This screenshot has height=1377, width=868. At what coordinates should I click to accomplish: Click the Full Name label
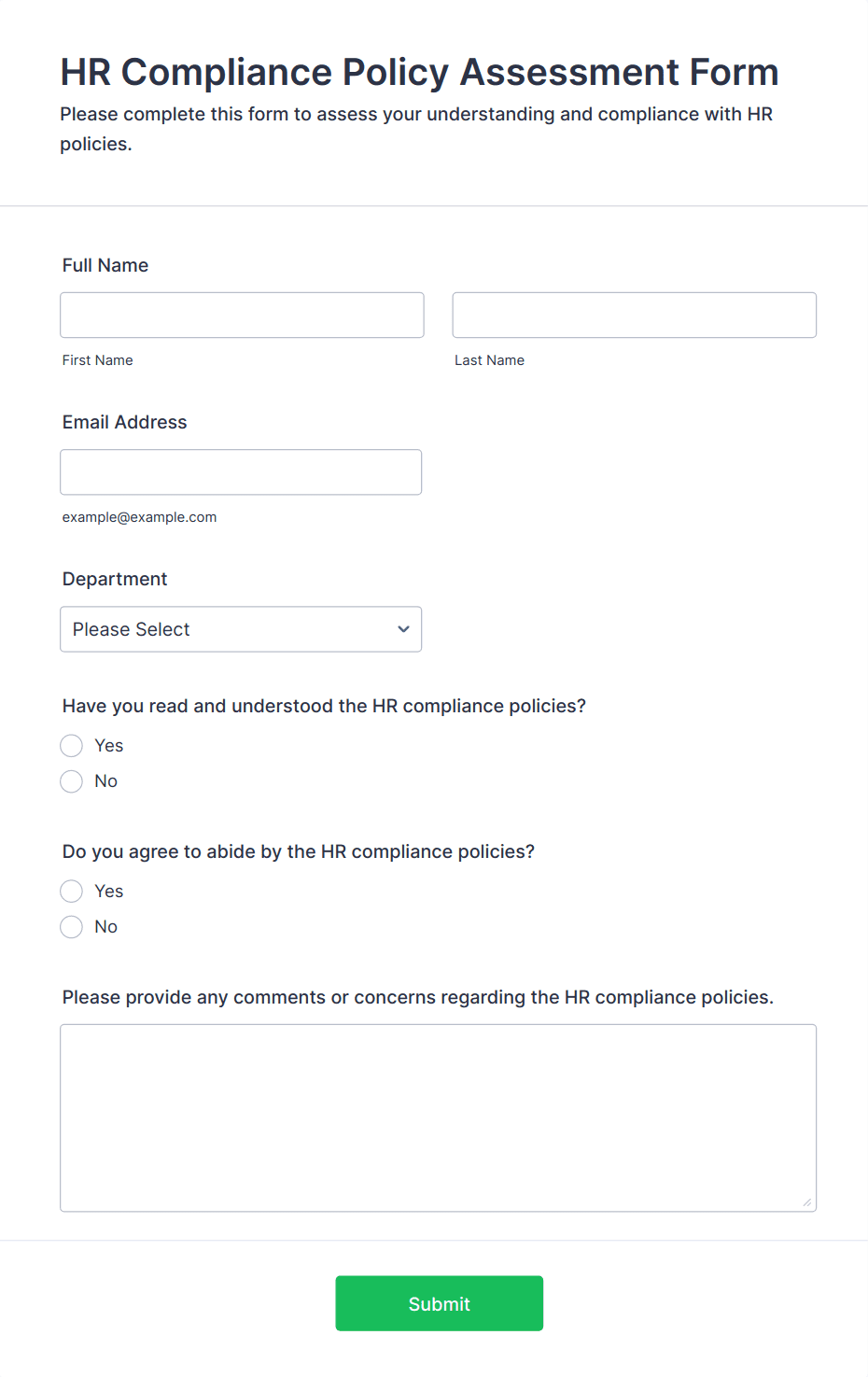point(105,265)
